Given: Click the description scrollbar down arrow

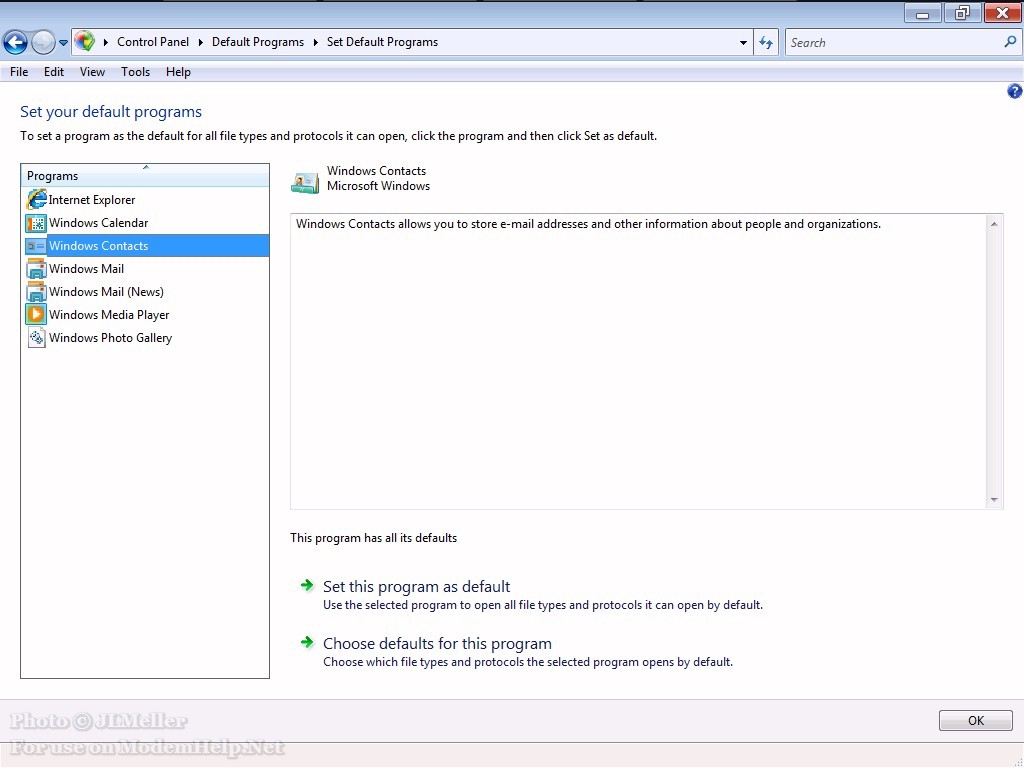Looking at the screenshot, I should 994,500.
